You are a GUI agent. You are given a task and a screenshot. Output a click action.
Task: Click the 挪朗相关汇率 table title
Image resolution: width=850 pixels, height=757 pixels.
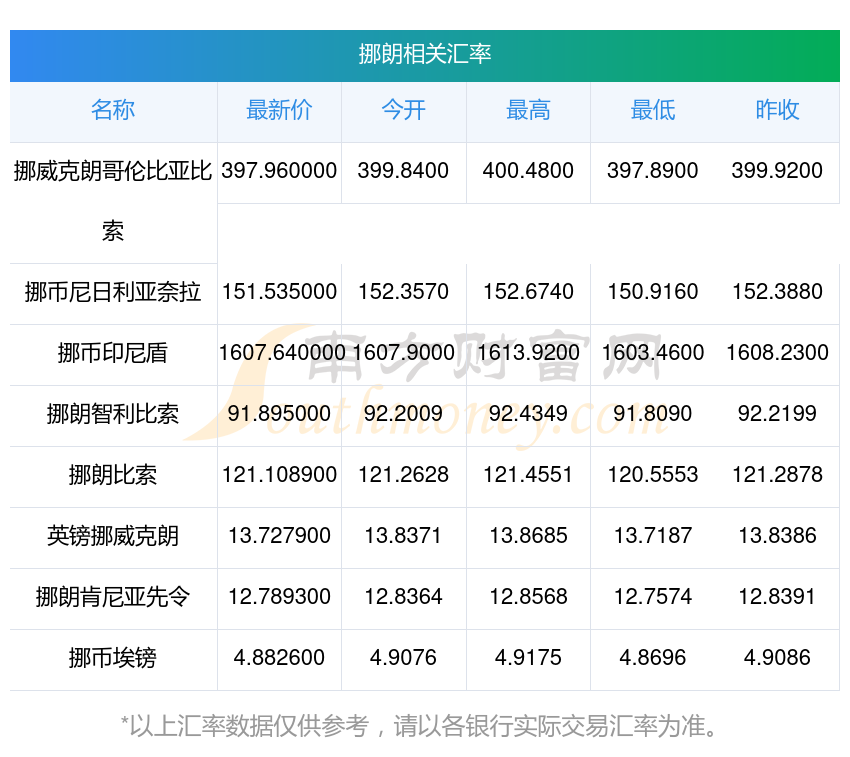(424, 54)
